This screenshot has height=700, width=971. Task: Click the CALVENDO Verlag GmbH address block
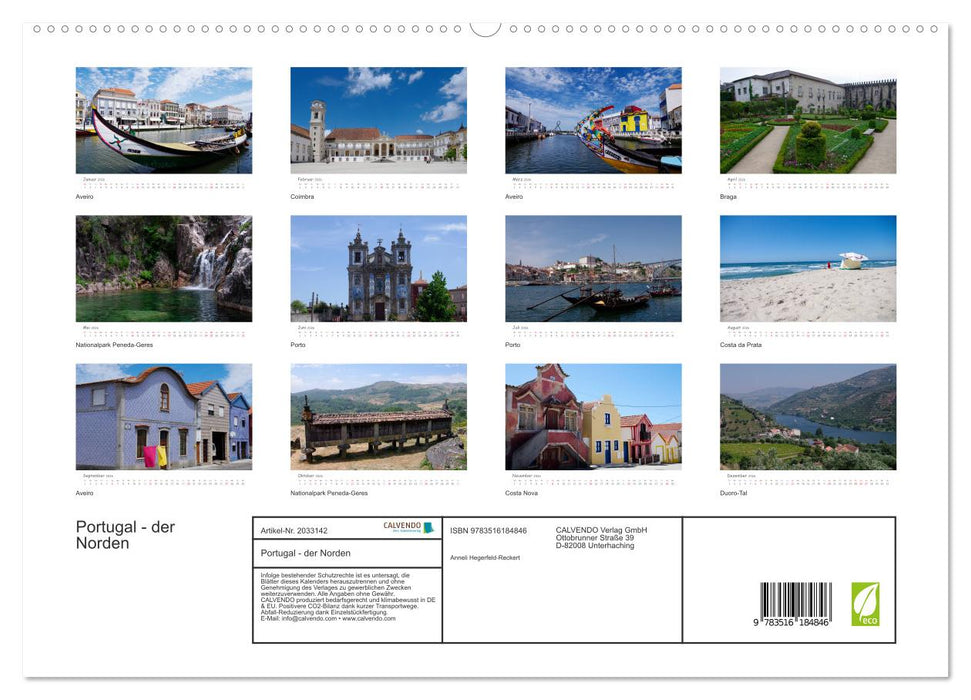coord(601,537)
